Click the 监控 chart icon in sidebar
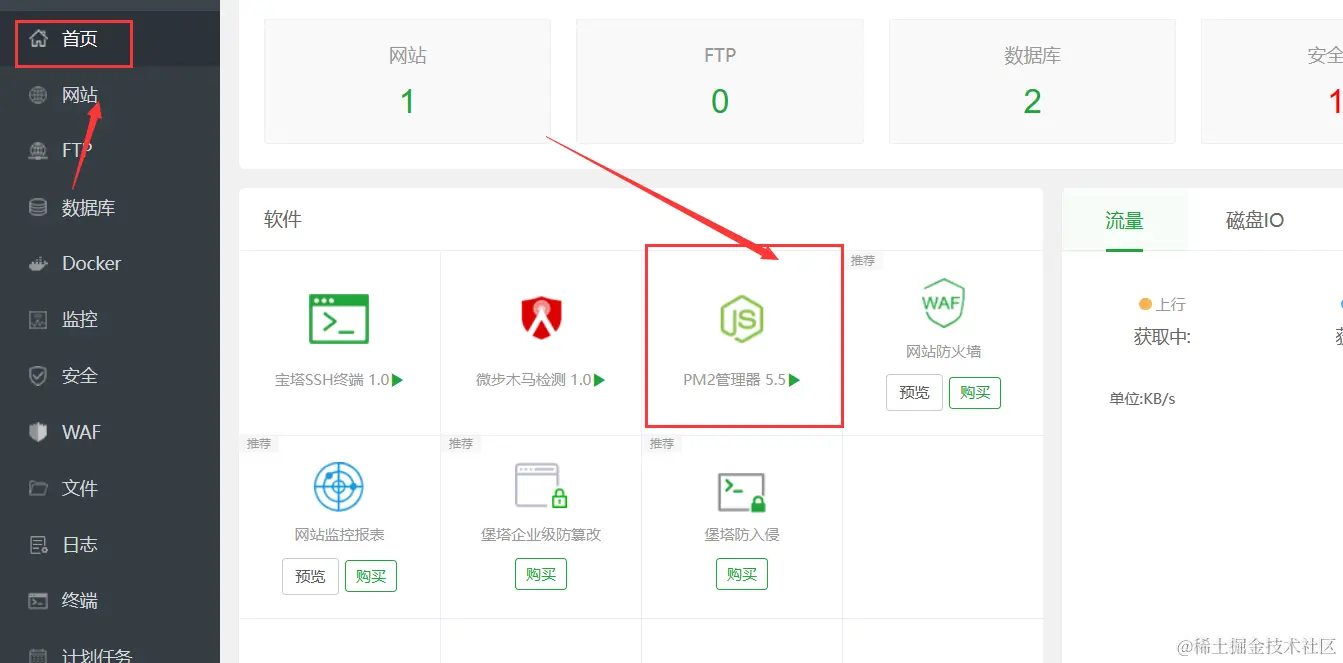 coord(38,320)
